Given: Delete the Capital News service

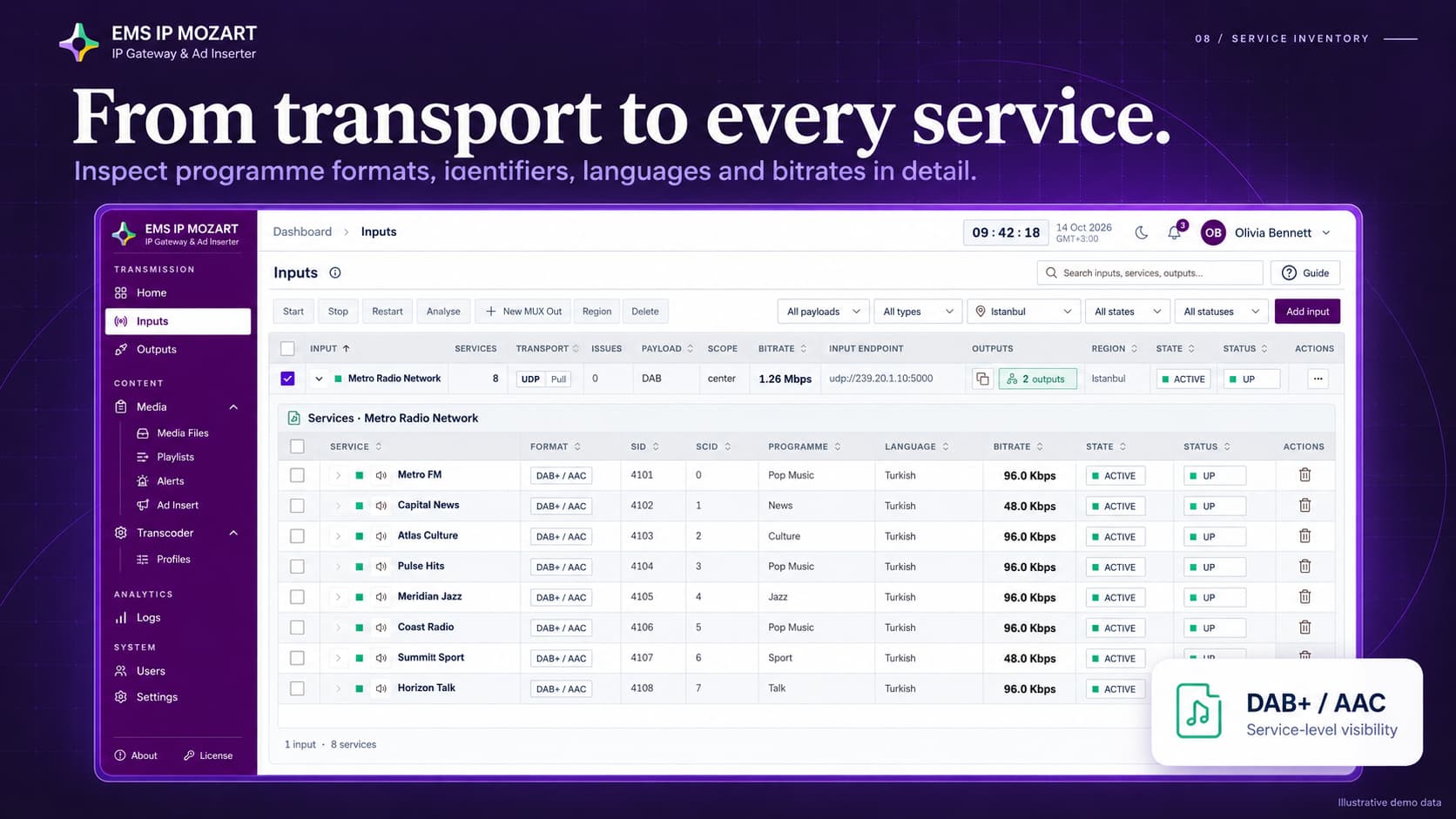Looking at the screenshot, I should [x=1304, y=506].
